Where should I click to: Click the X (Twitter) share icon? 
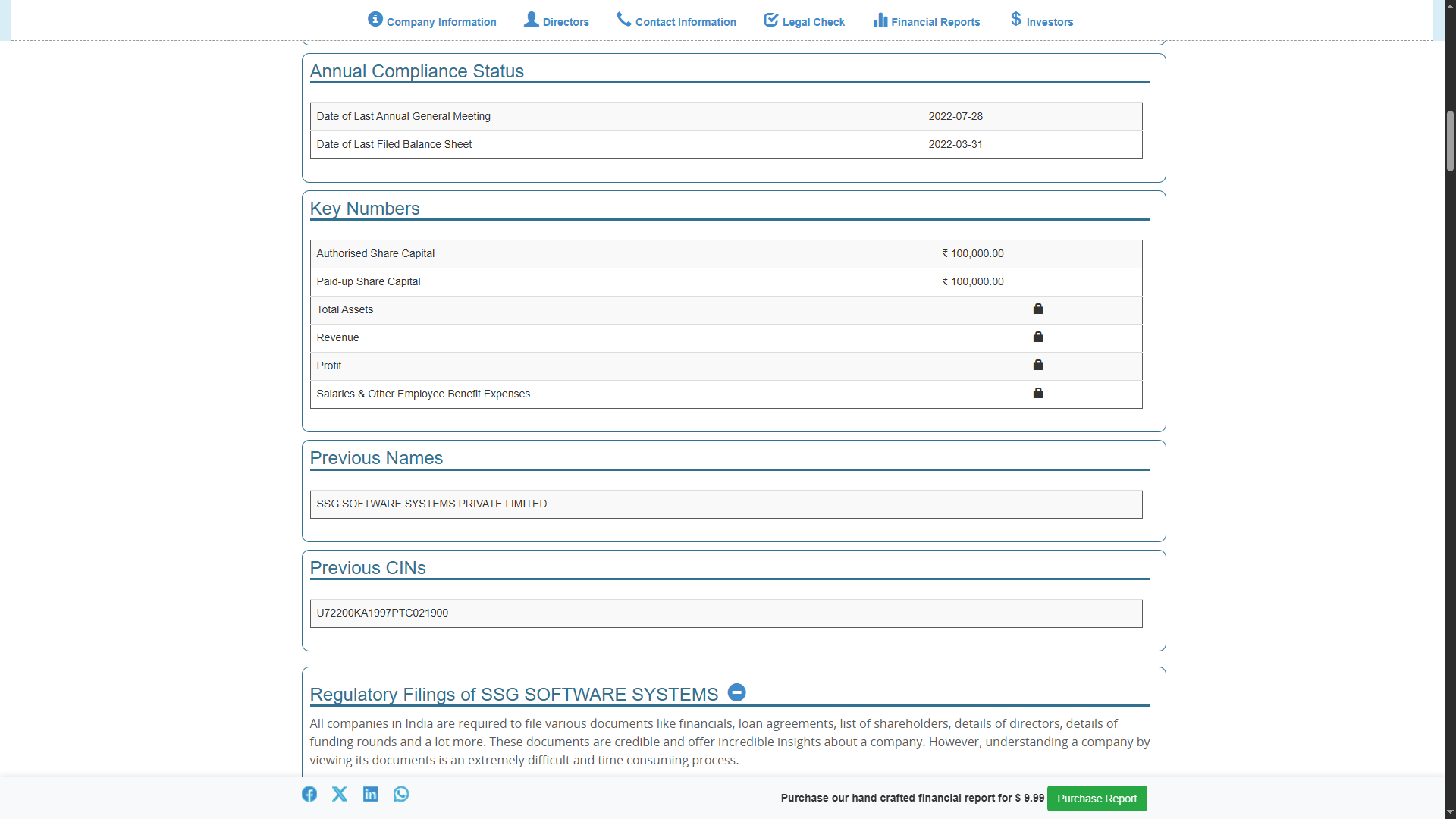point(340,794)
